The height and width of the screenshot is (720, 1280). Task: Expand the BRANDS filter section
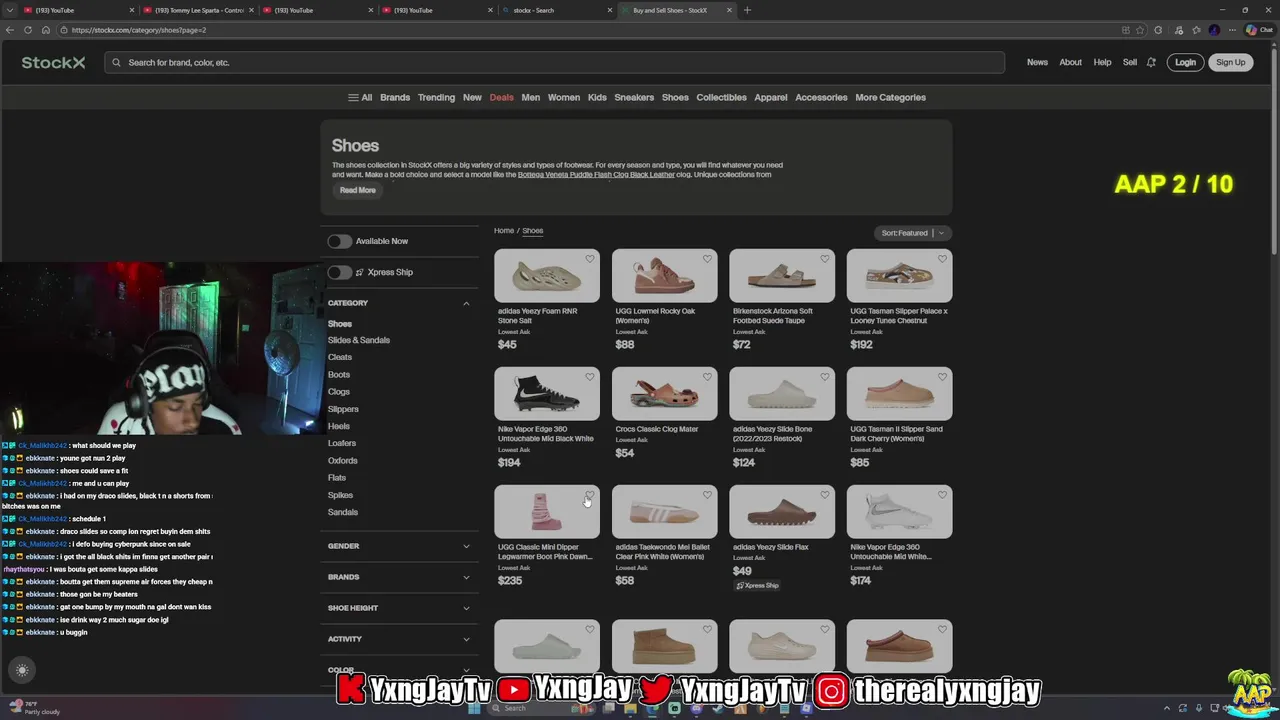click(x=398, y=577)
